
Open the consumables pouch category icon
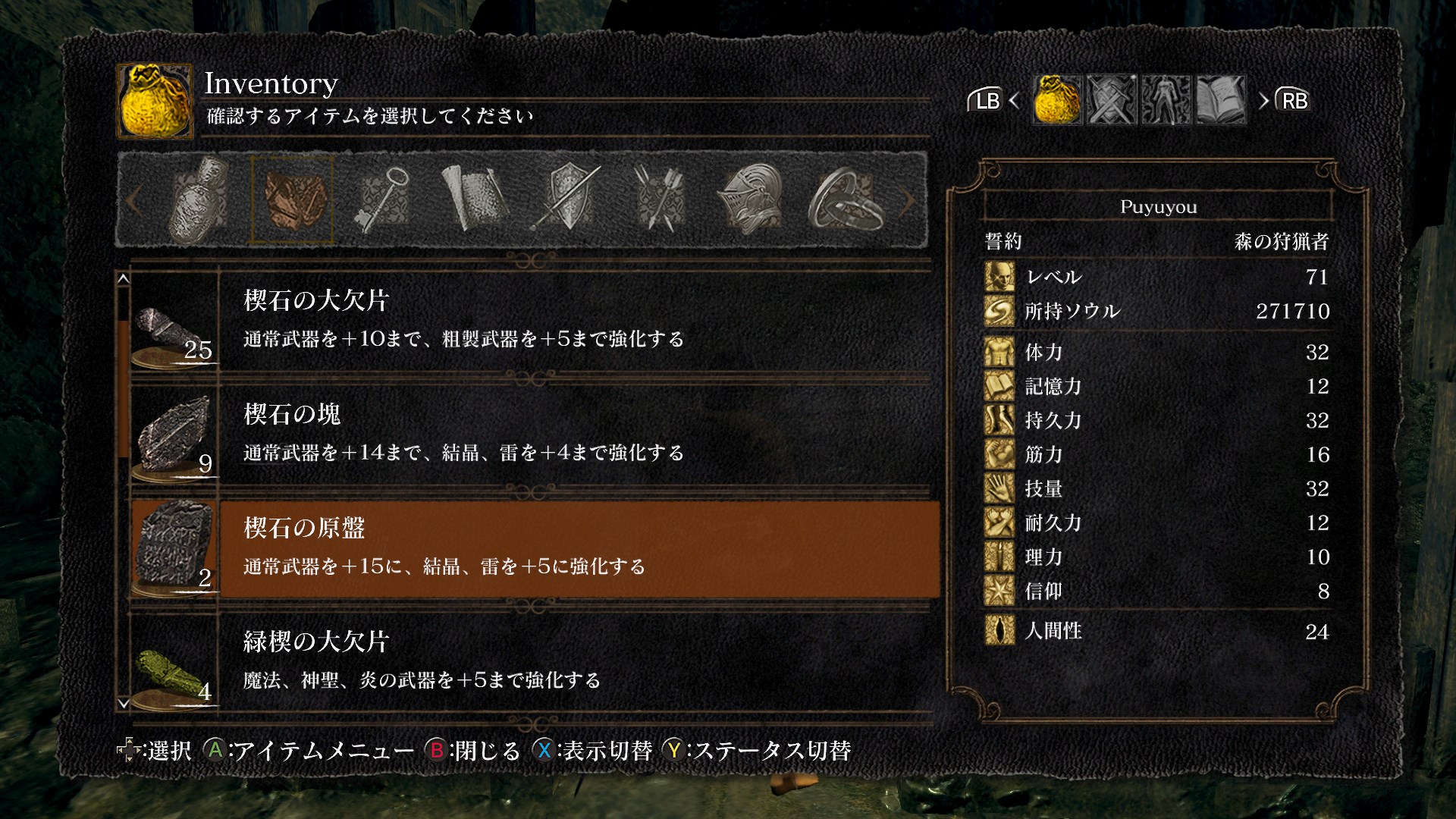(x=199, y=199)
